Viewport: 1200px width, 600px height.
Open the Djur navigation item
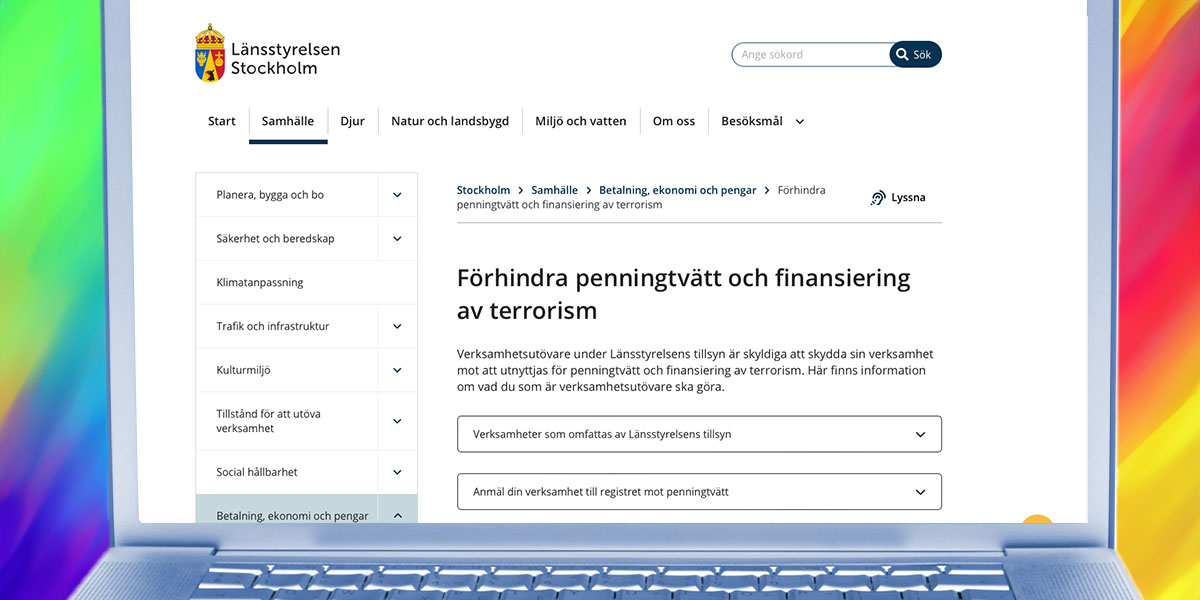[x=352, y=121]
